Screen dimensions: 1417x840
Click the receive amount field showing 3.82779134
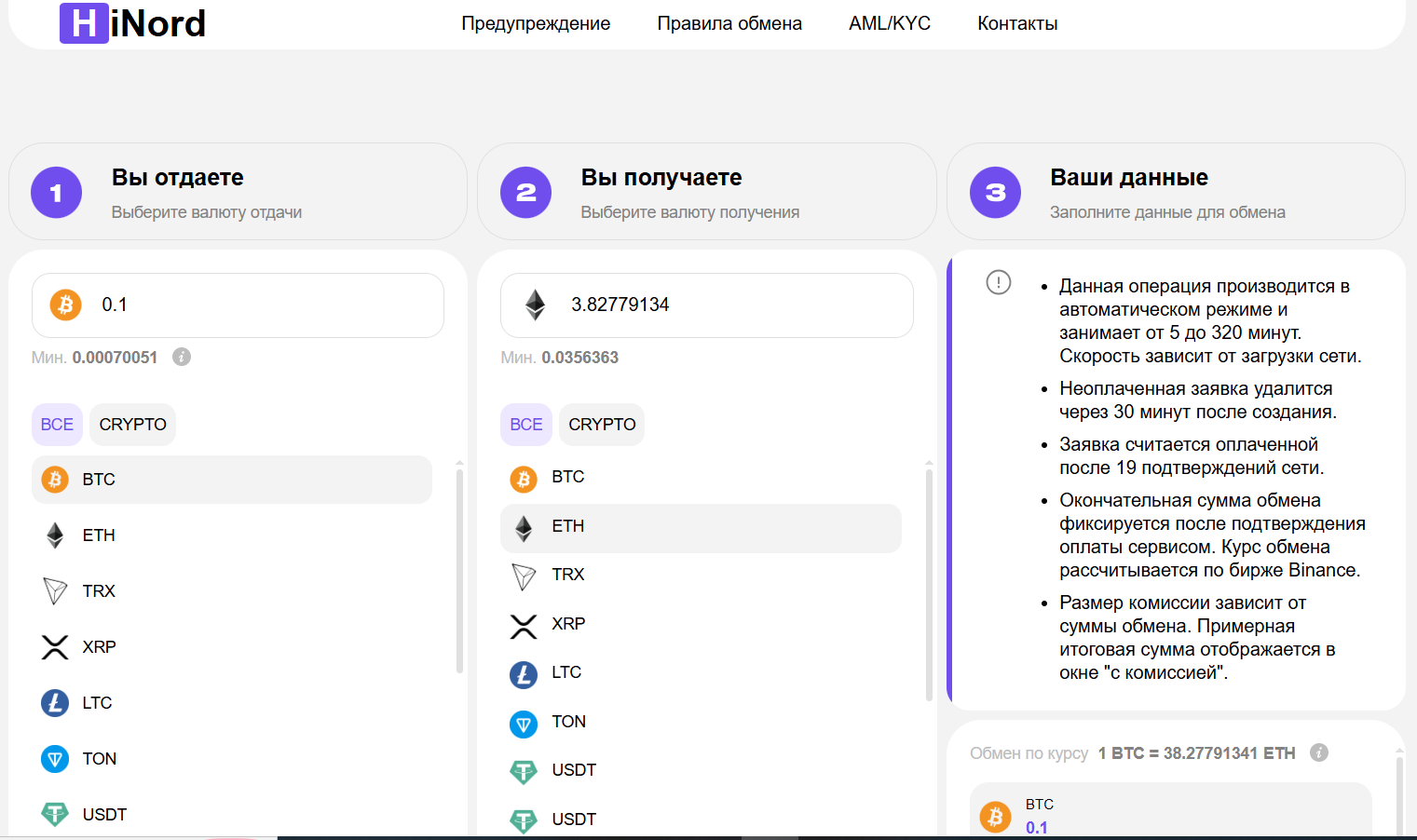707,305
